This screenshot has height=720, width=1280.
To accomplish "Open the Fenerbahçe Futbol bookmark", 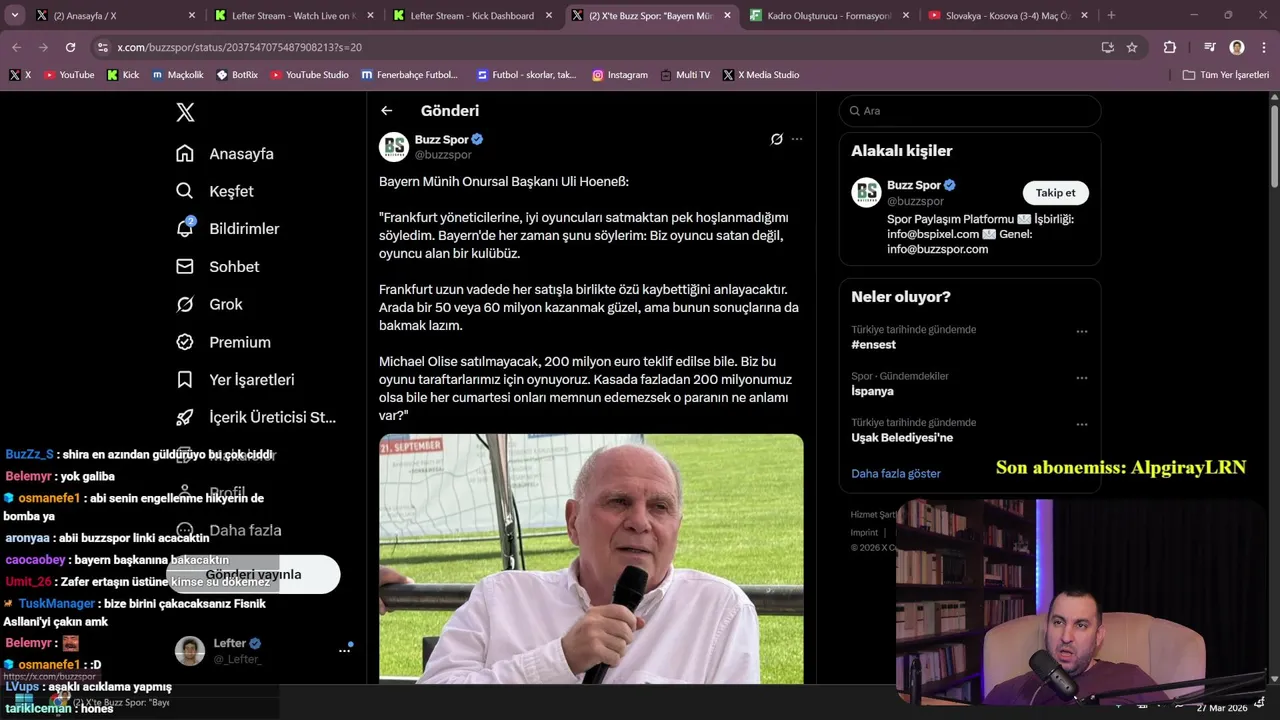I will pos(409,75).
